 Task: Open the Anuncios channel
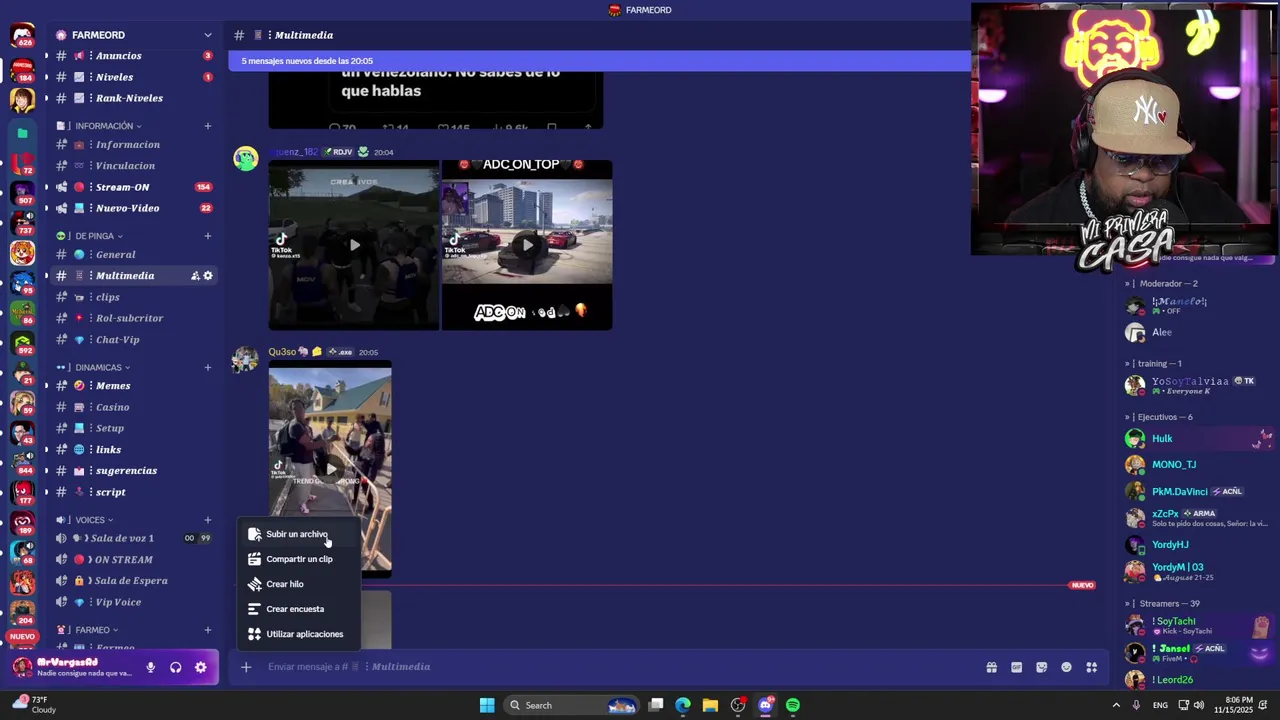tap(135, 56)
